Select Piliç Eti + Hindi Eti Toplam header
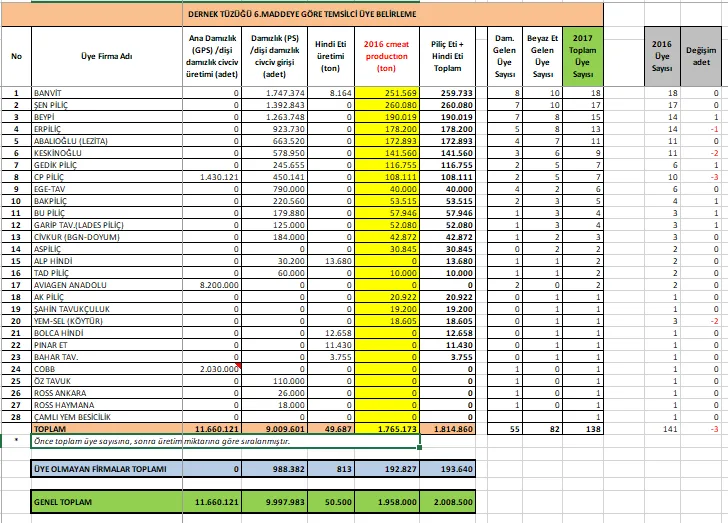The height and width of the screenshot is (523, 728). (447, 56)
